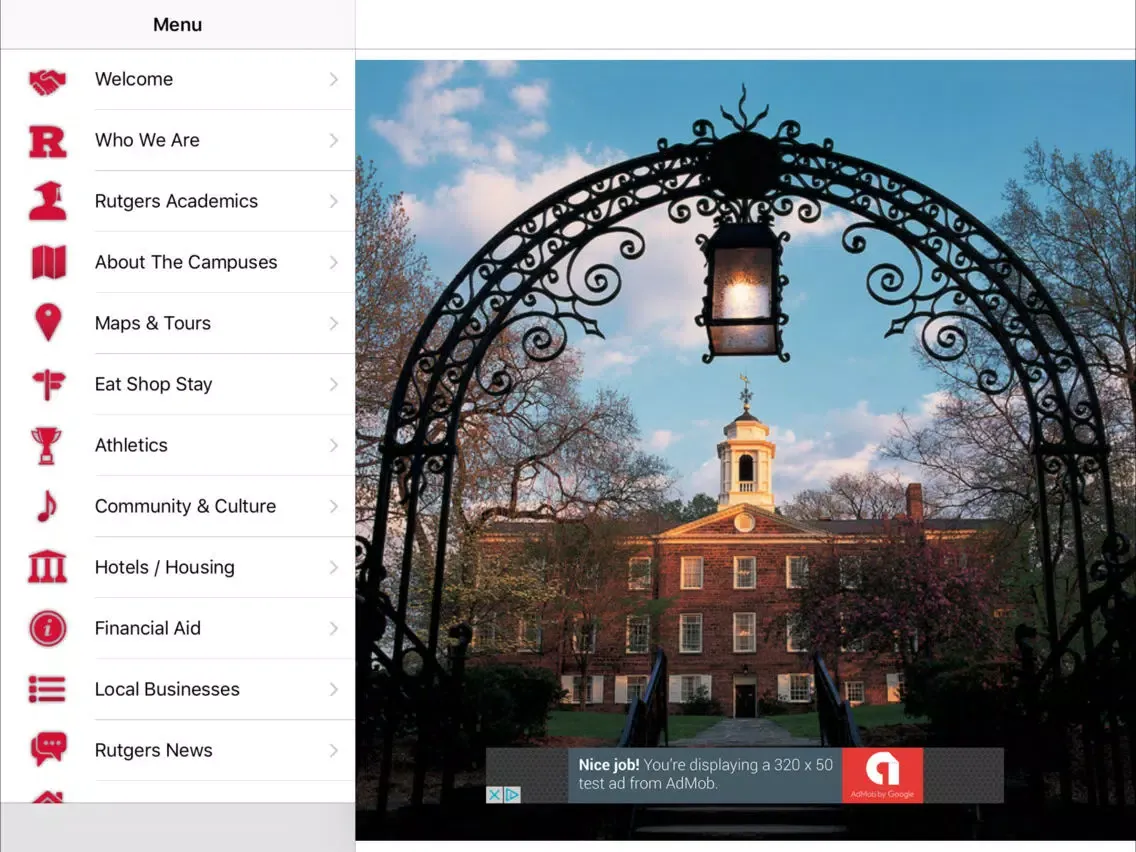1136x852 pixels.
Task: Expand the Maps & Tours chevron
Action: tap(334, 323)
